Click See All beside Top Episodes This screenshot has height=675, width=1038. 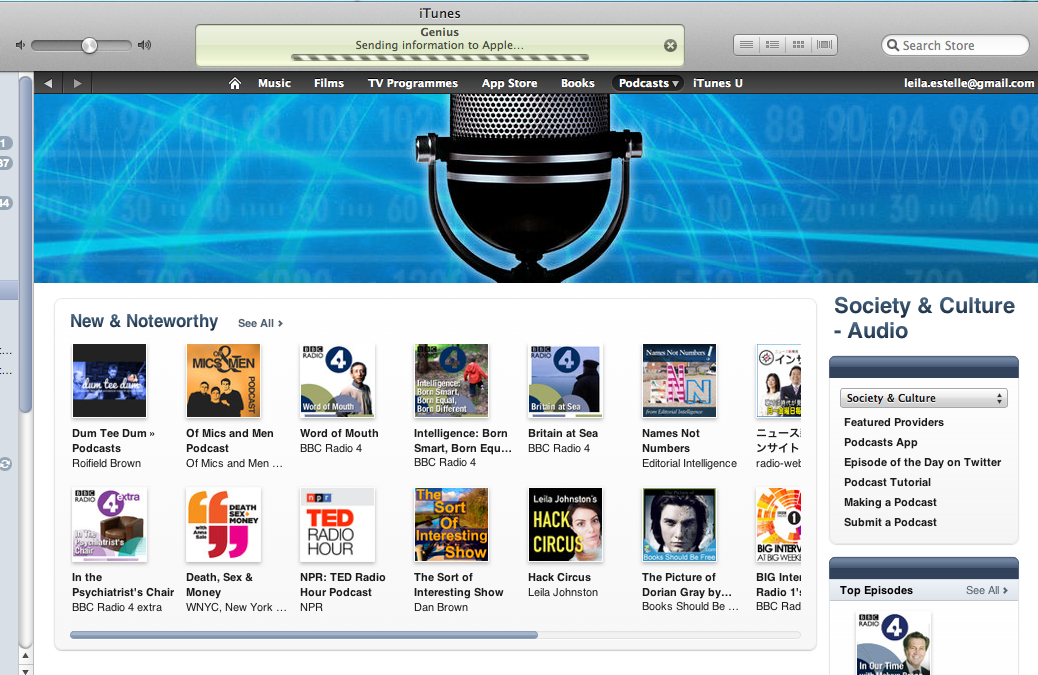point(987,590)
